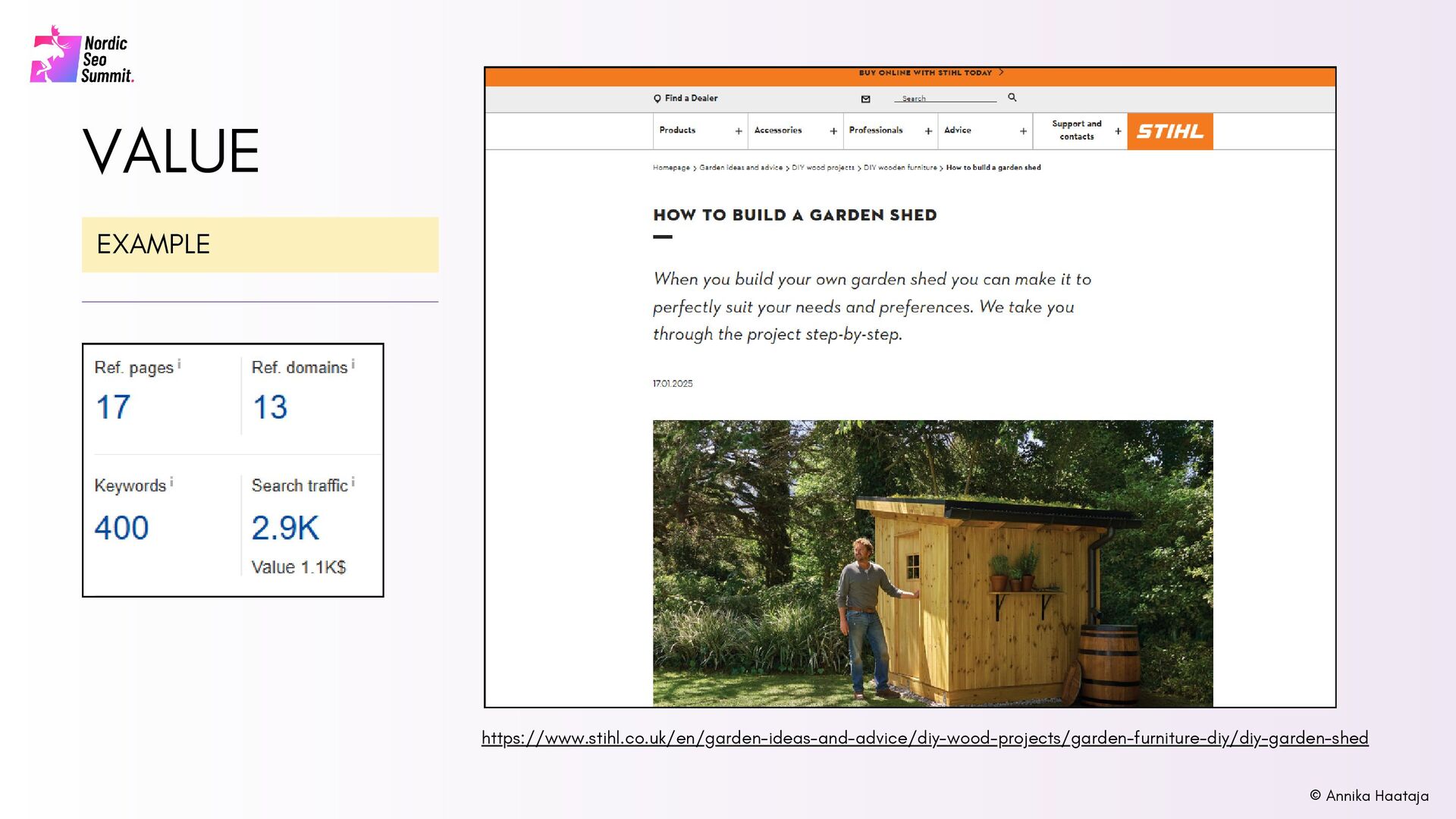Open the Products menu item

coord(676,130)
